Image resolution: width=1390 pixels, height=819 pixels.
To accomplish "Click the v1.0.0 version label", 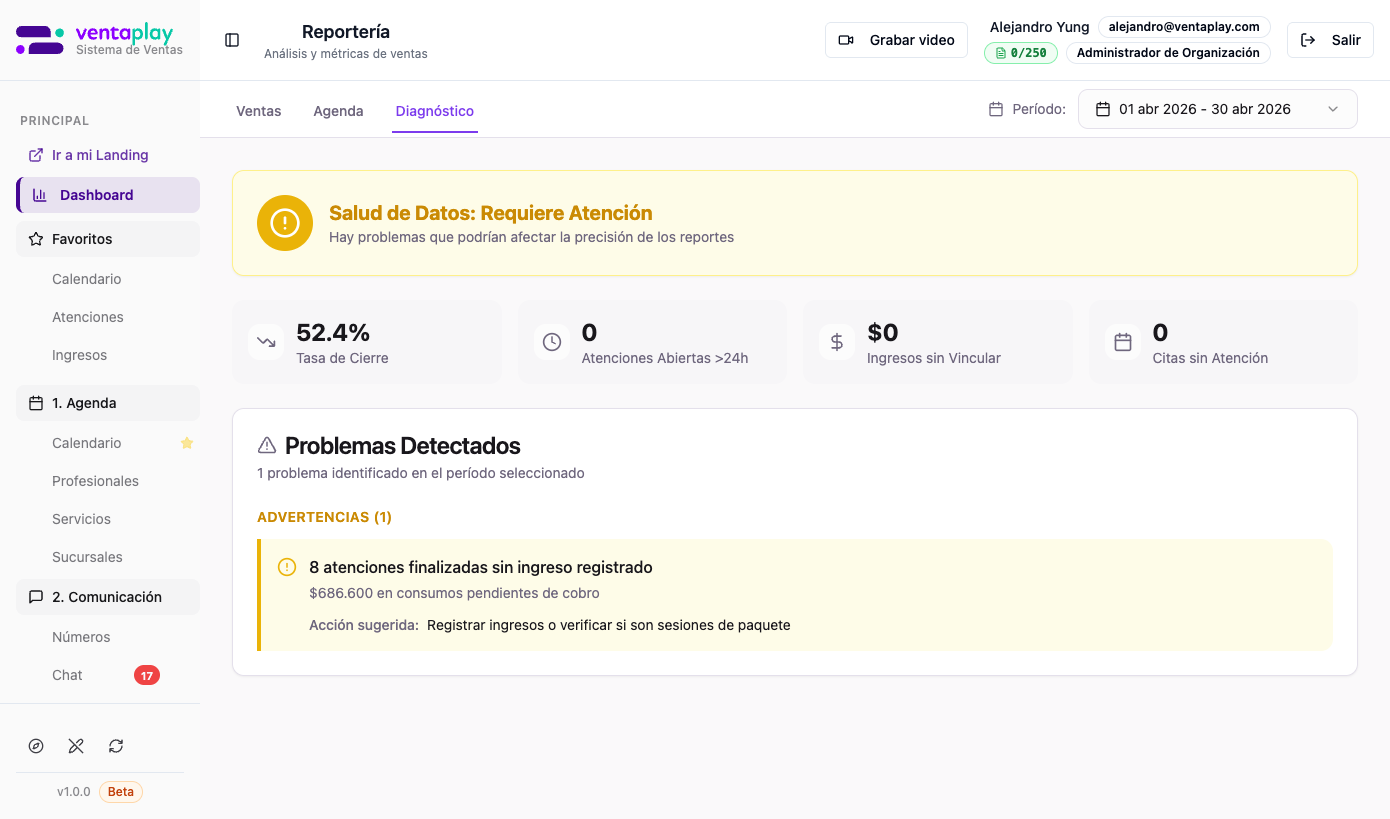I will pyautogui.click(x=73, y=792).
